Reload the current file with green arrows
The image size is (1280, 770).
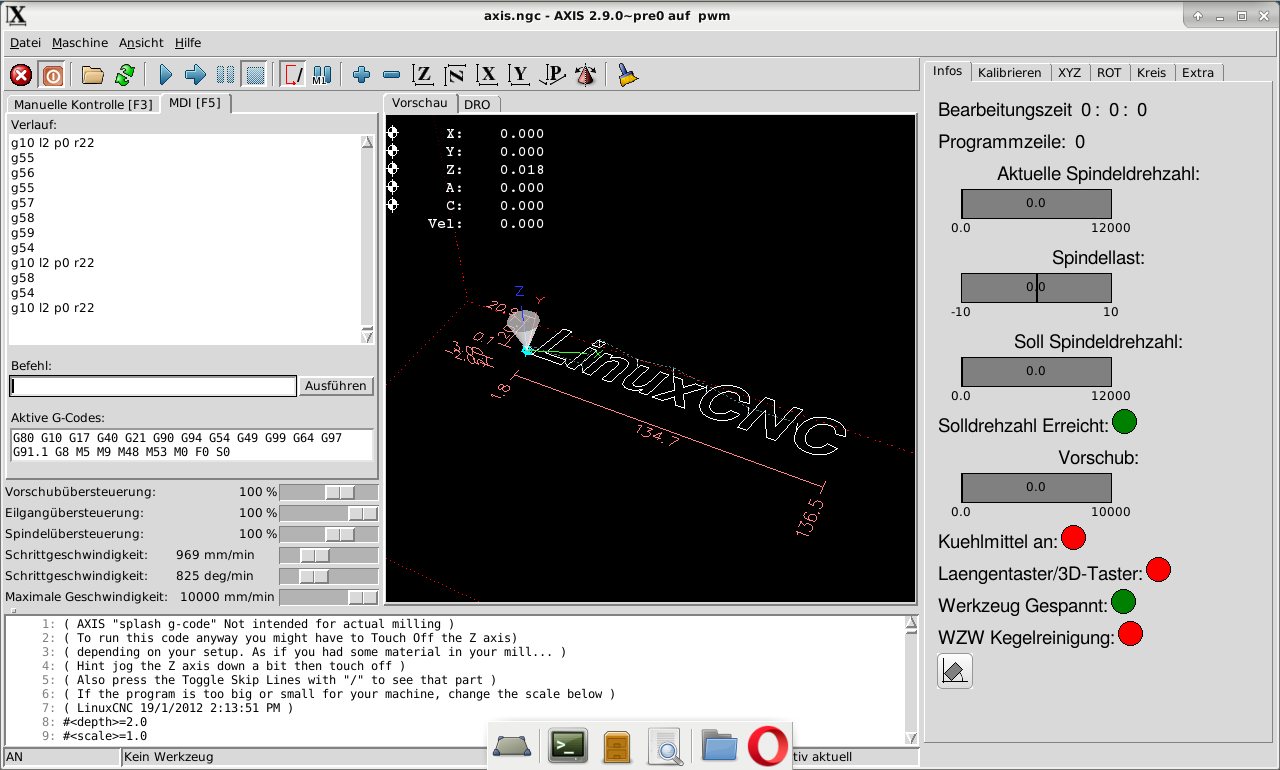(x=124, y=75)
